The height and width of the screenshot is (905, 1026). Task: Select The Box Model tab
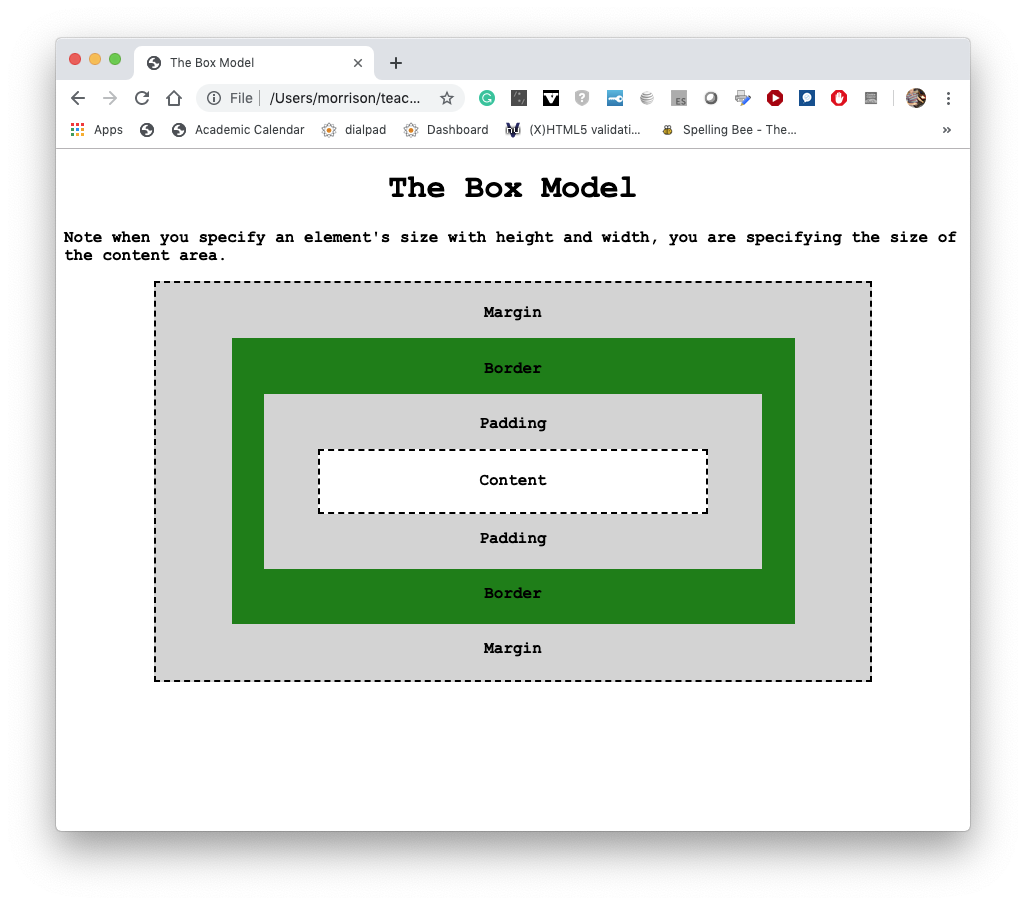[x=254, y=63]
